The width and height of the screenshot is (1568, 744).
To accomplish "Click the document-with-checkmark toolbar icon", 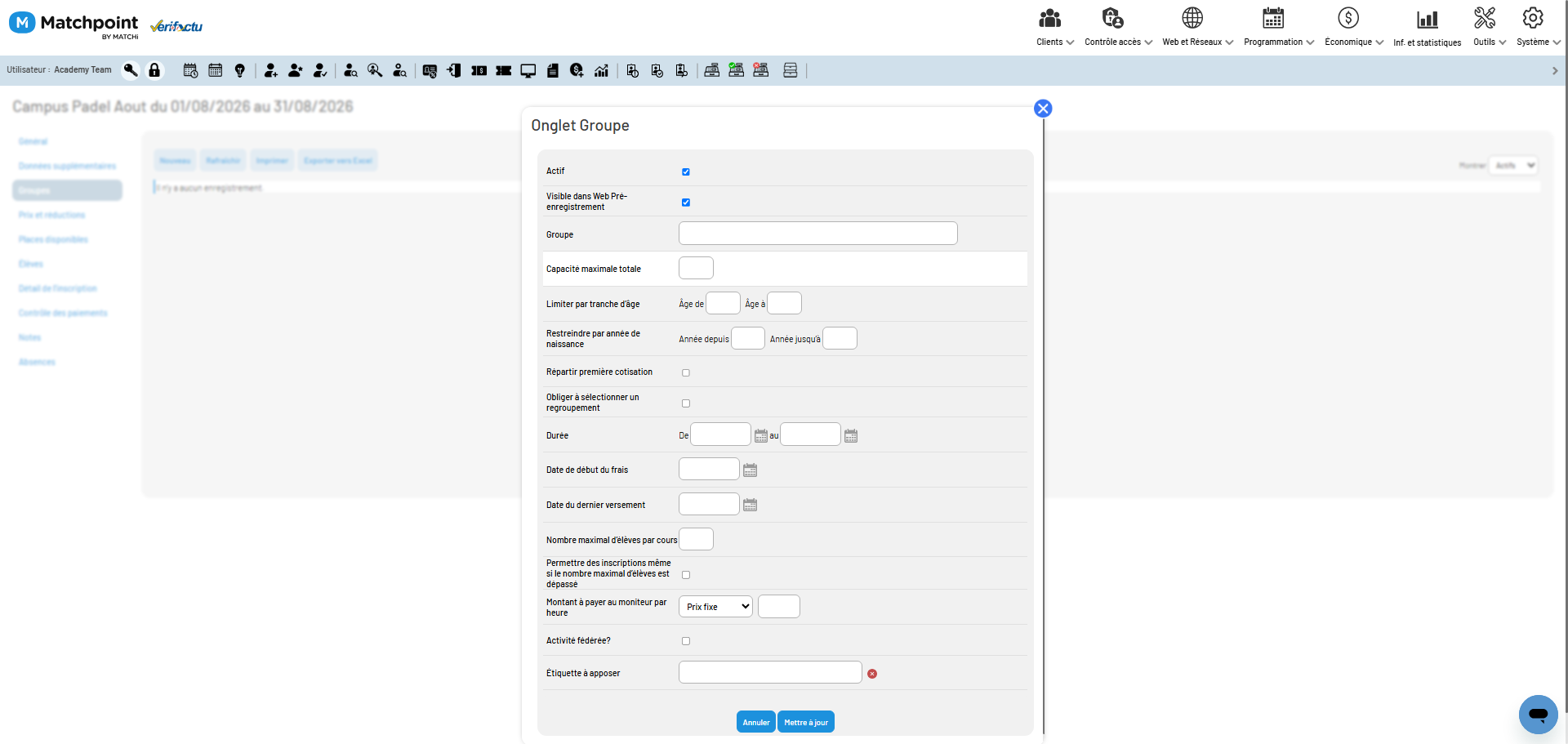I will pos(657,71).
